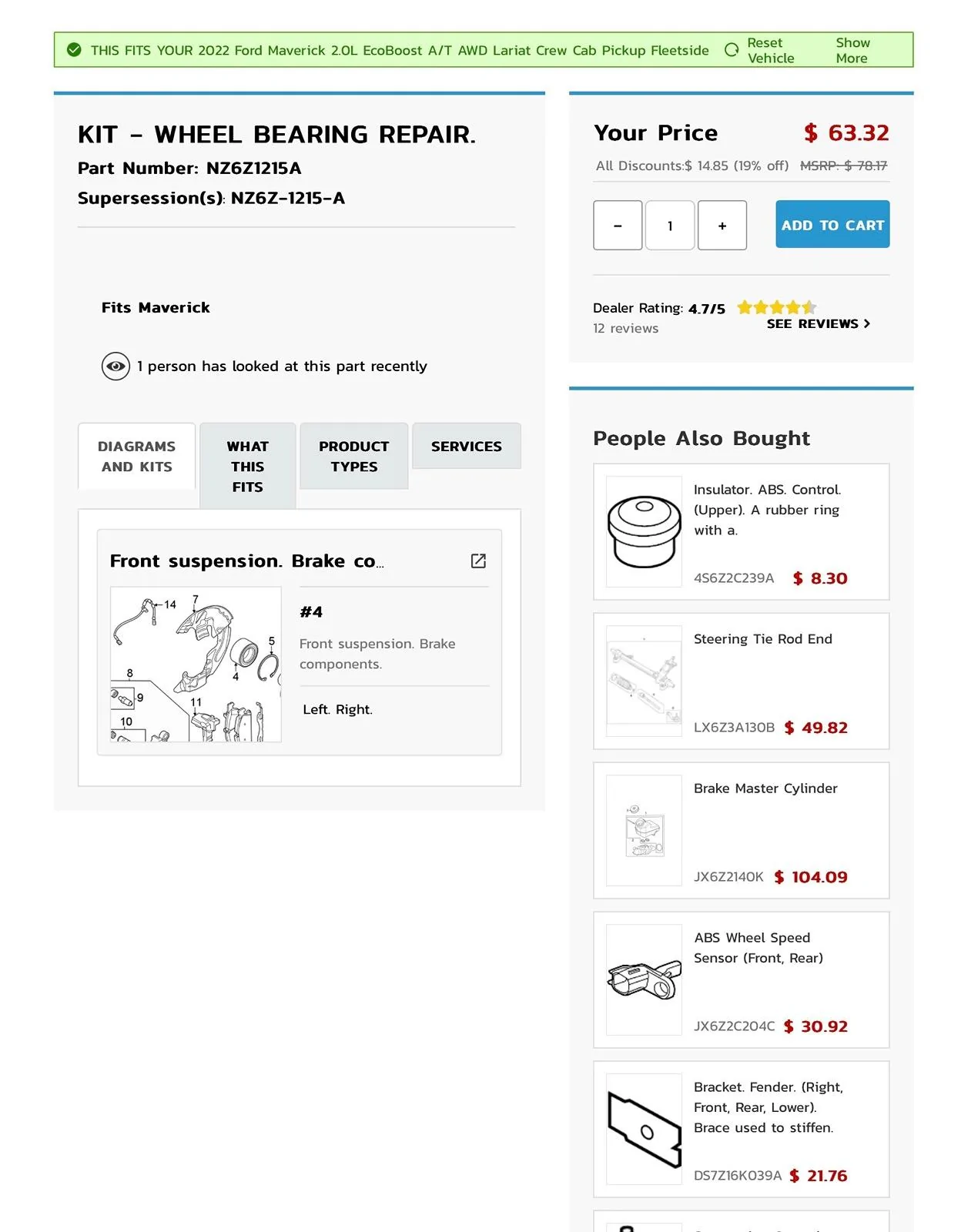Open the front suspension brake diagram thumbnail
The width and height of the screenshot is (961, 1232).
tap(196, 665)
